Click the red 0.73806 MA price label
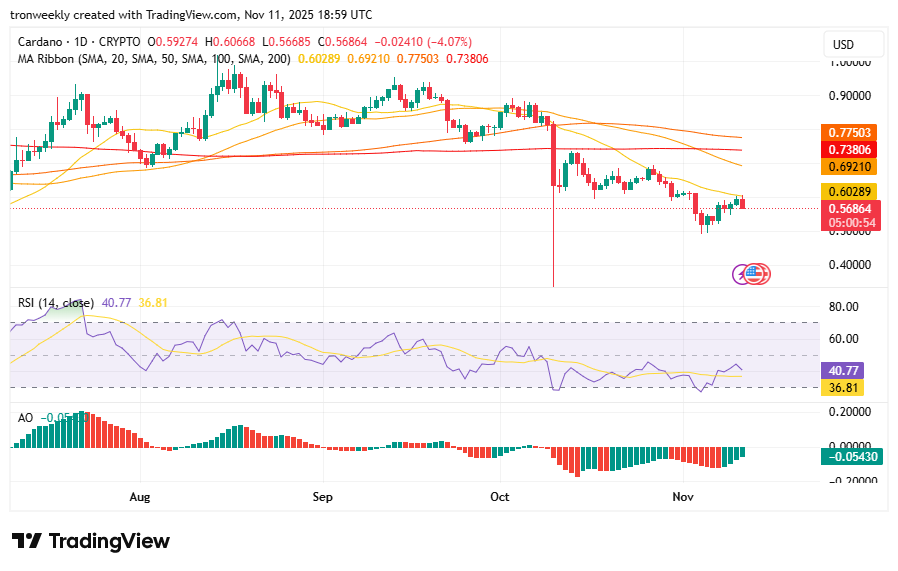 point(849,149)
